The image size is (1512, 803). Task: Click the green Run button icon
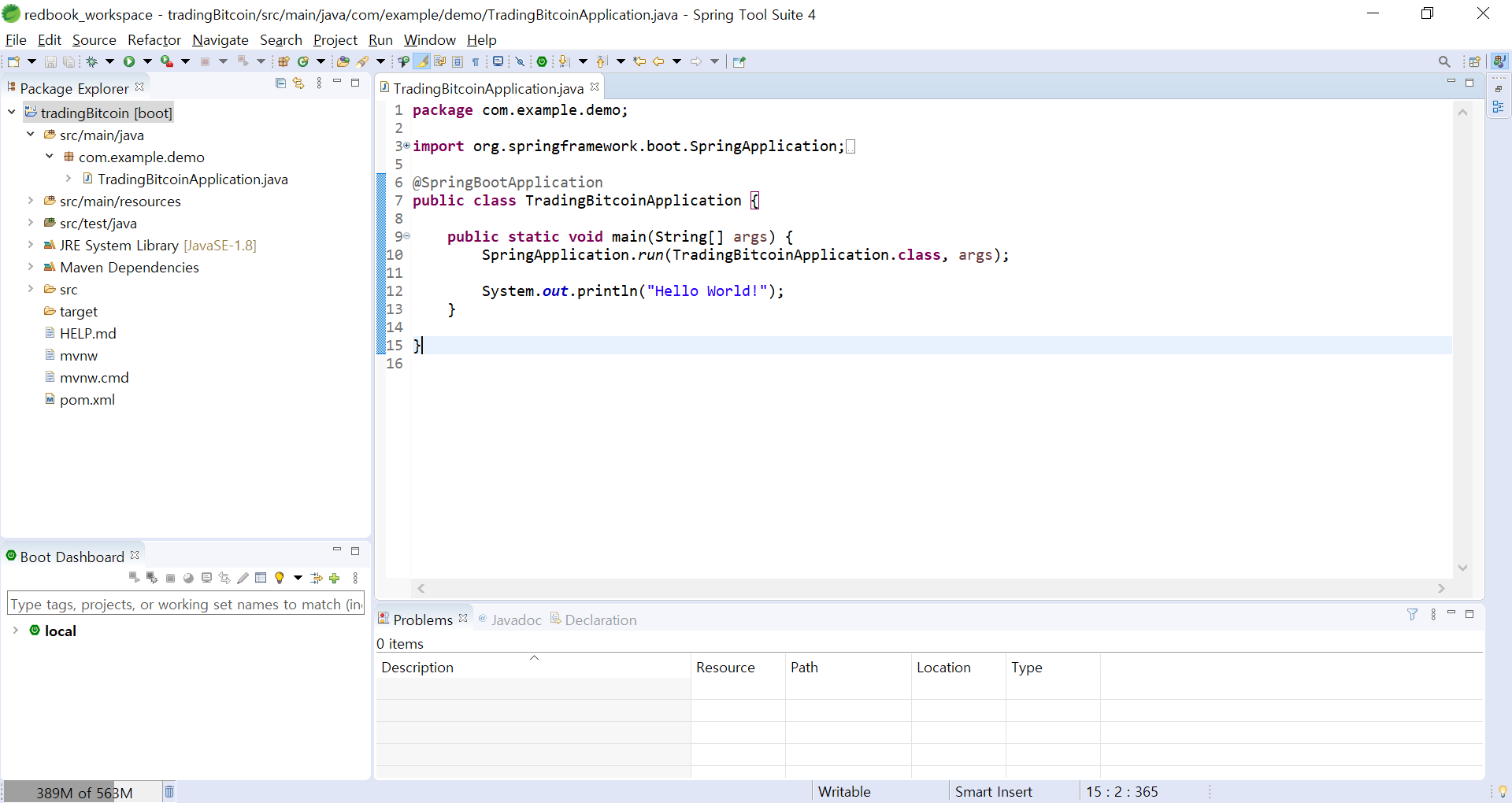[129, 61]
